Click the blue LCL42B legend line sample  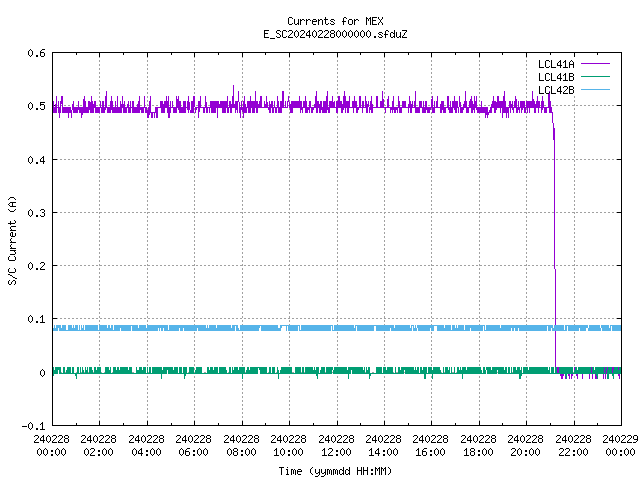tap(595, 89)
